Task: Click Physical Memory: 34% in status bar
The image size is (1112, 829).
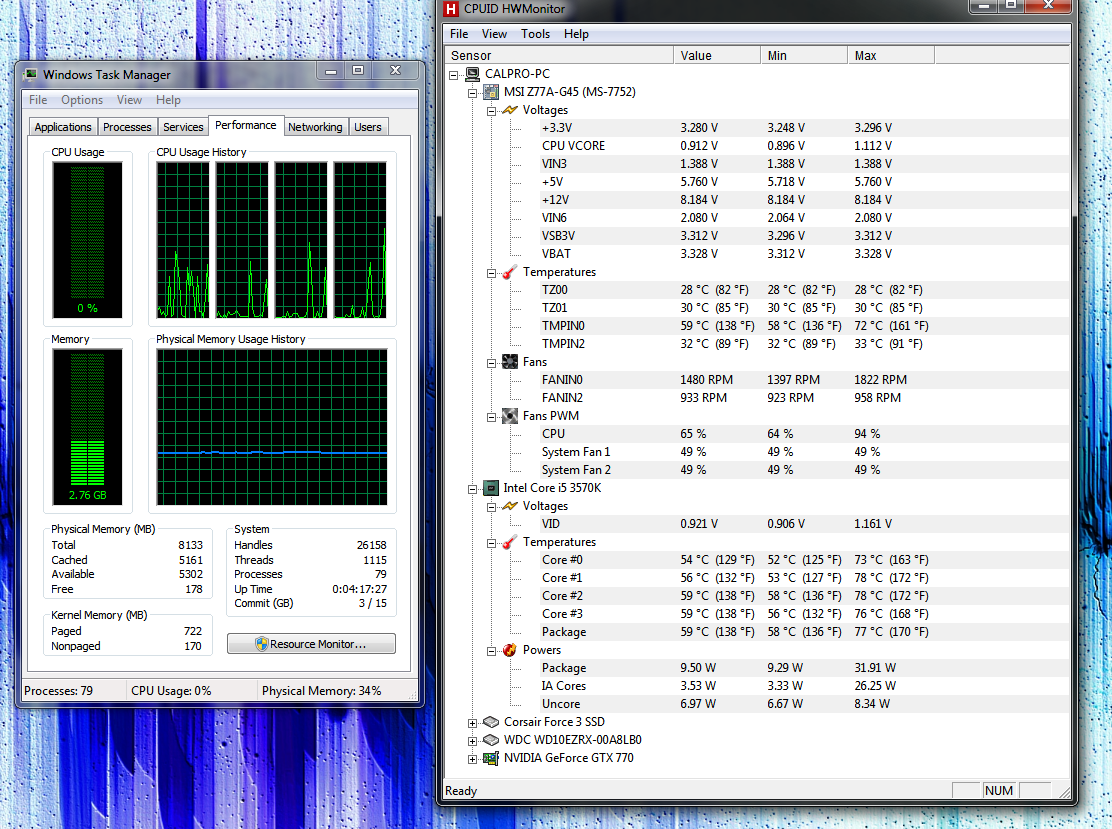Action: pyautogui.click(x=321, y=691)
